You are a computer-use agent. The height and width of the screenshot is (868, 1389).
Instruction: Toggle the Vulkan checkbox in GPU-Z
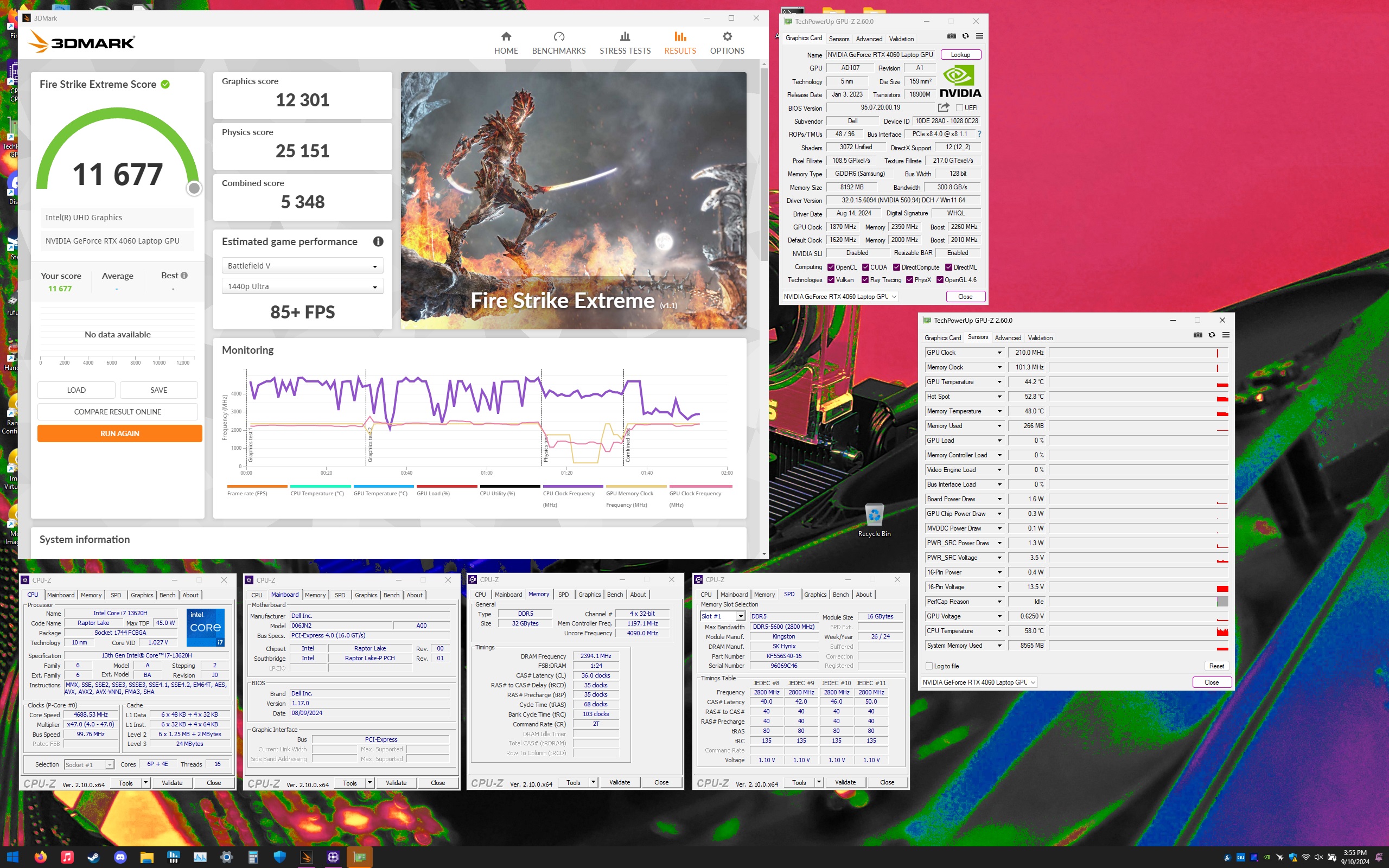831,280
